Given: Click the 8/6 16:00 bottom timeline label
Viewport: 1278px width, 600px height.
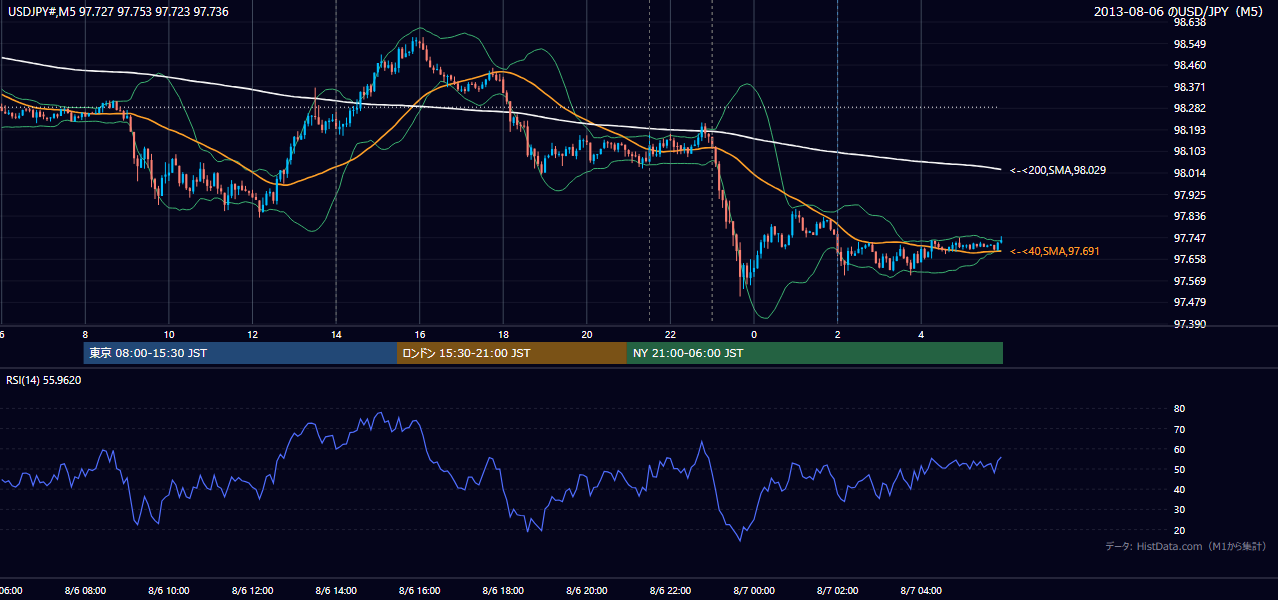Looking at the screenshot, I should (420, 591).
